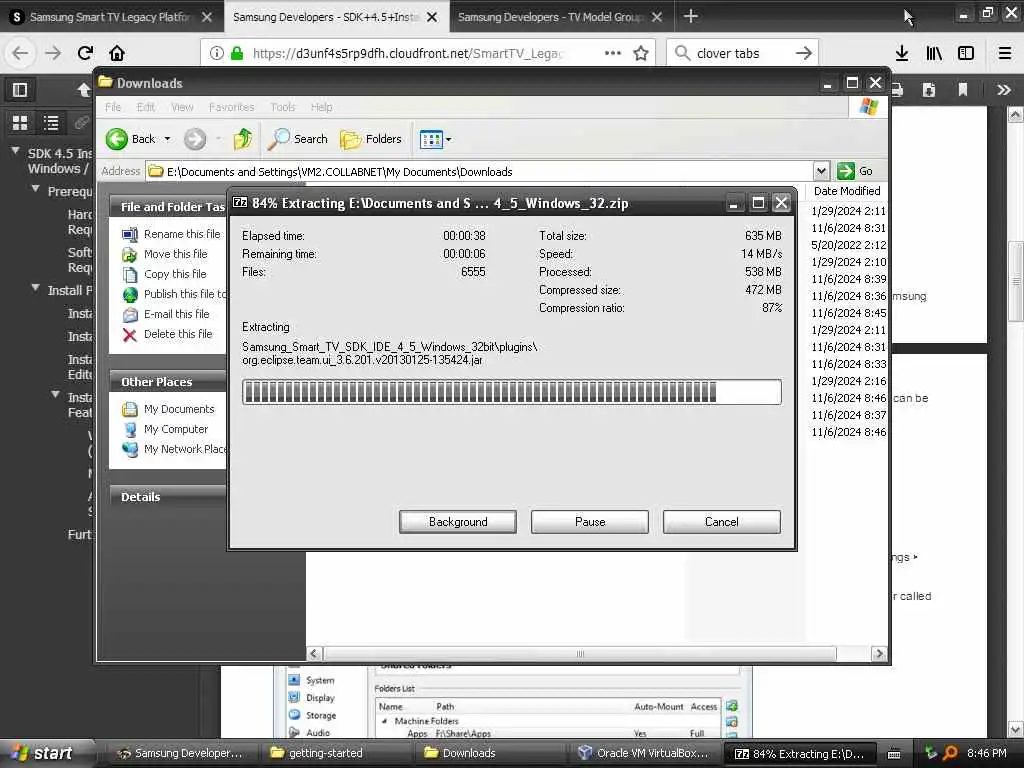Open the File menu in Downloads
Screen dimensions: 1024x768
click(113, 106)
